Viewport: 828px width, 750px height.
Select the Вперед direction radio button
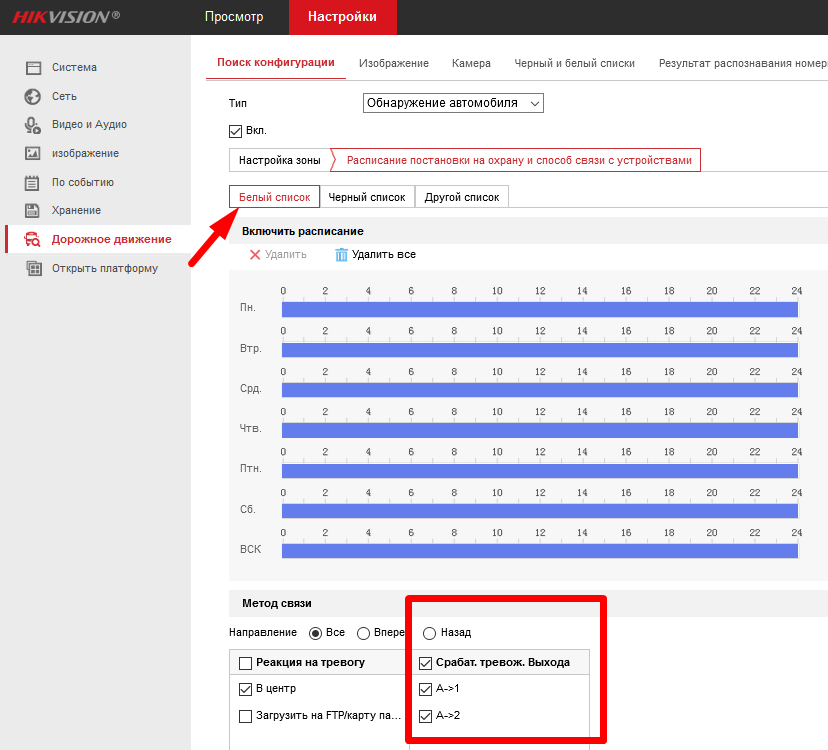pyautogui.click(x=363, y=633)
